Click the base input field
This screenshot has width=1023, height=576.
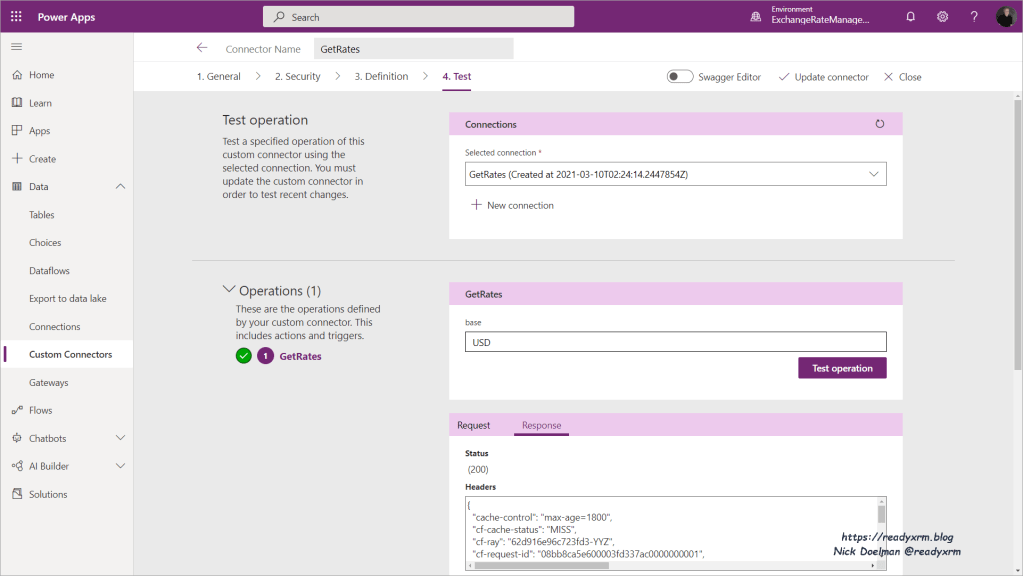pyautogui.click(x=675, y=342)
